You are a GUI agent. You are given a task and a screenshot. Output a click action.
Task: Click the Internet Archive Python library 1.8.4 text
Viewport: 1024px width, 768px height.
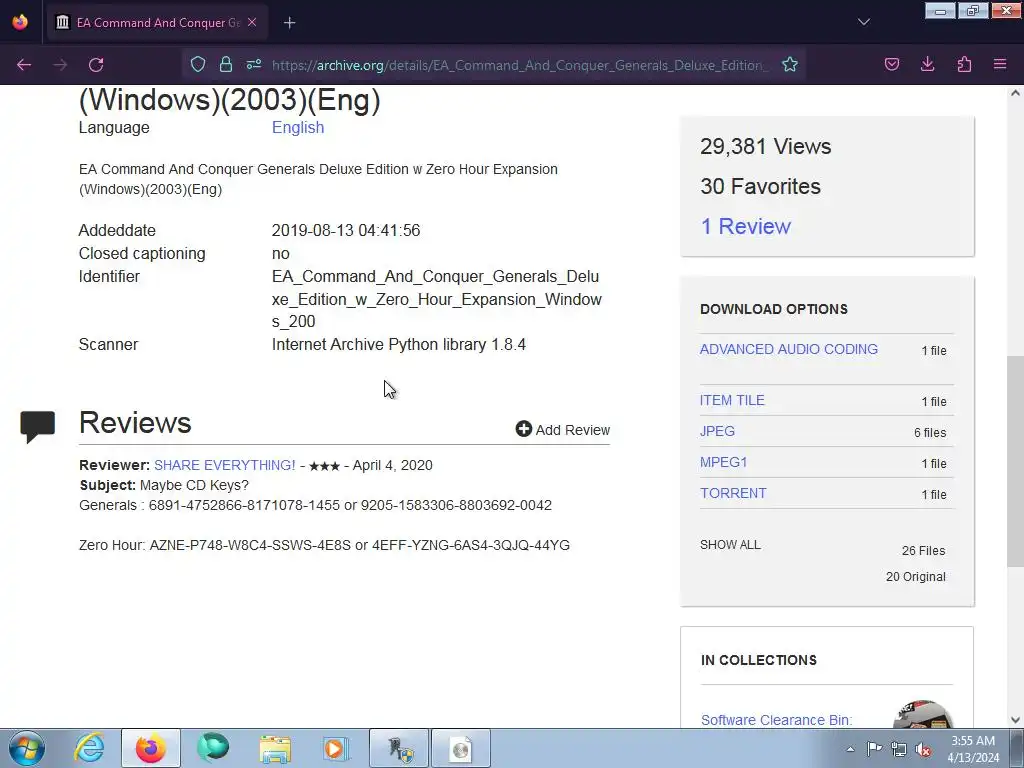[398, 344]
